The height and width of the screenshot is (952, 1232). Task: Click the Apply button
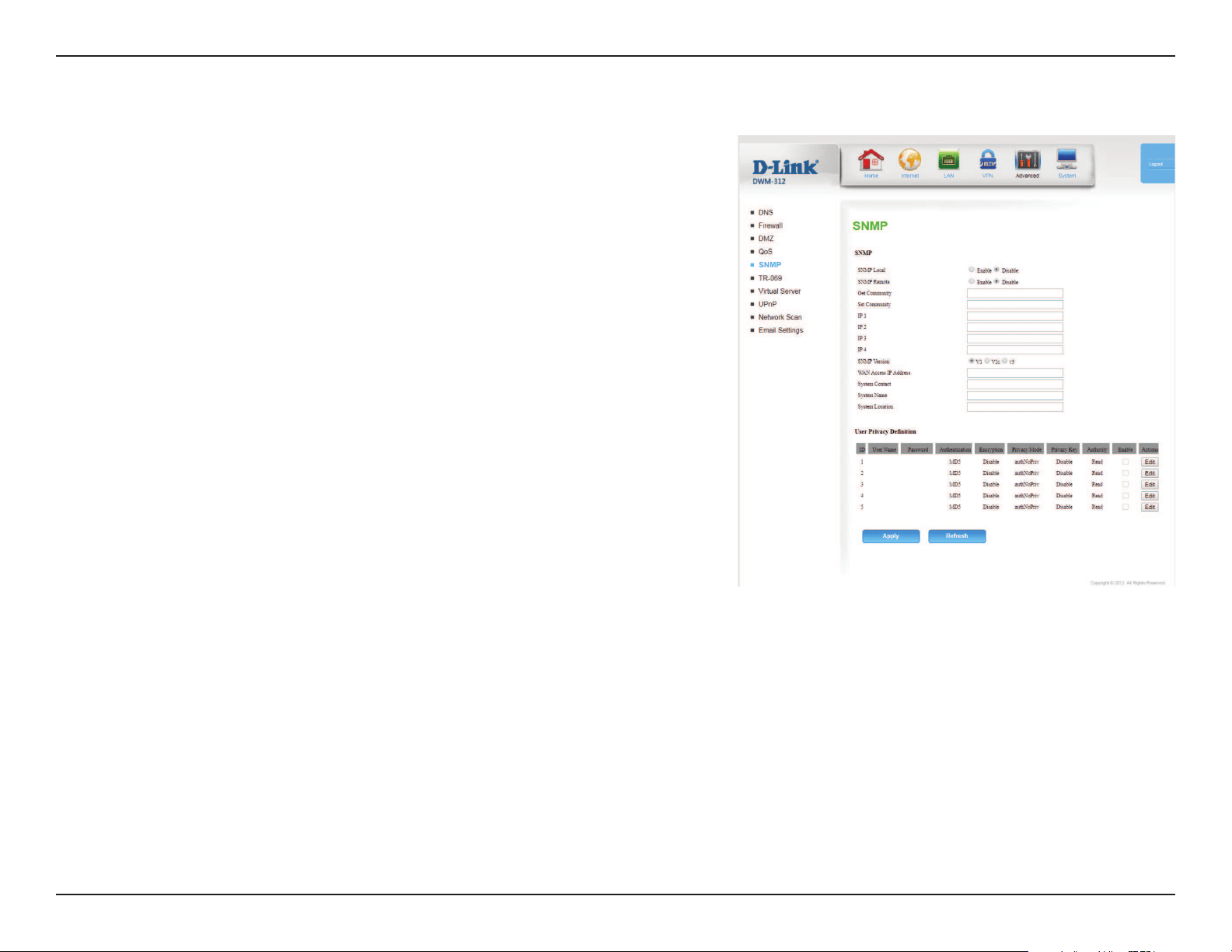(891, 536)
